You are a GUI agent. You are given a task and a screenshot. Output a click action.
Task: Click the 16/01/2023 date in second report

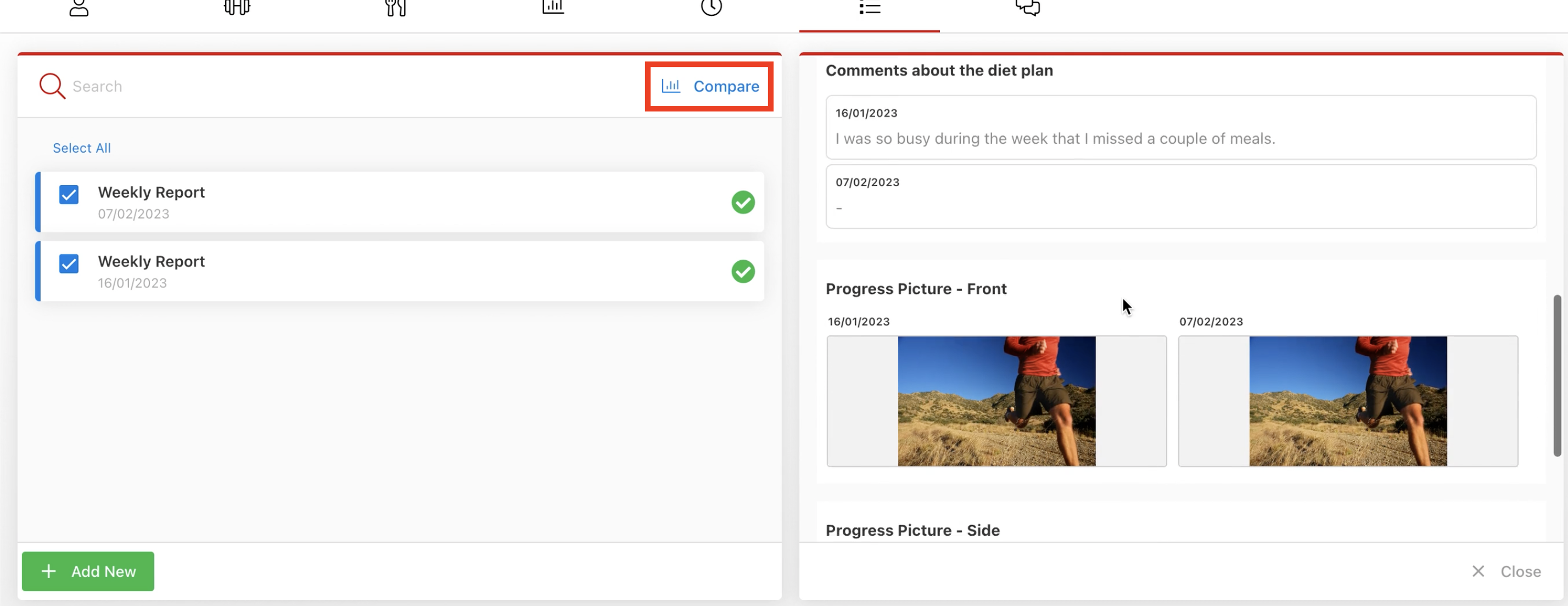coord(133,284)
